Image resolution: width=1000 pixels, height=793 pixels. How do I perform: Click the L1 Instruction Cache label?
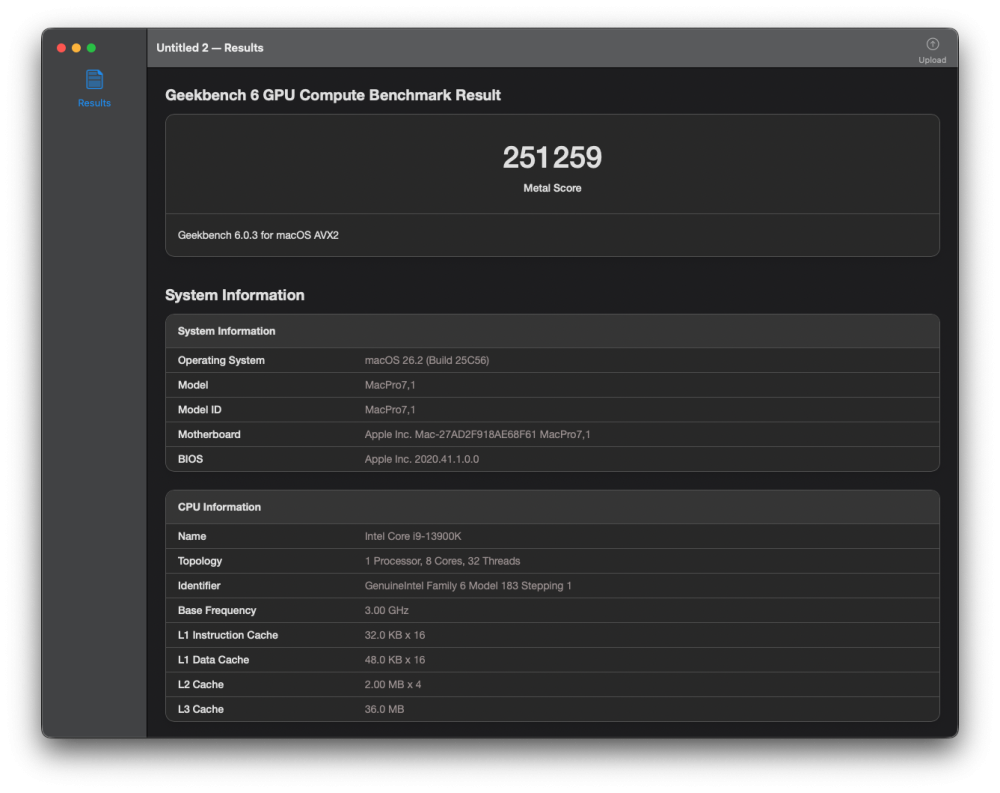coord(228,635)
